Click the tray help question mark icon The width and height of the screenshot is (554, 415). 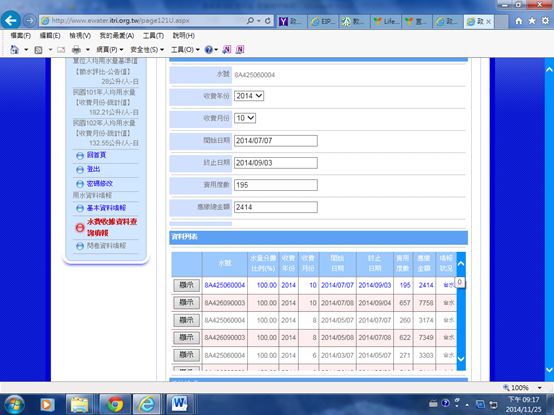pyautogui.click(x=446, y=403)
